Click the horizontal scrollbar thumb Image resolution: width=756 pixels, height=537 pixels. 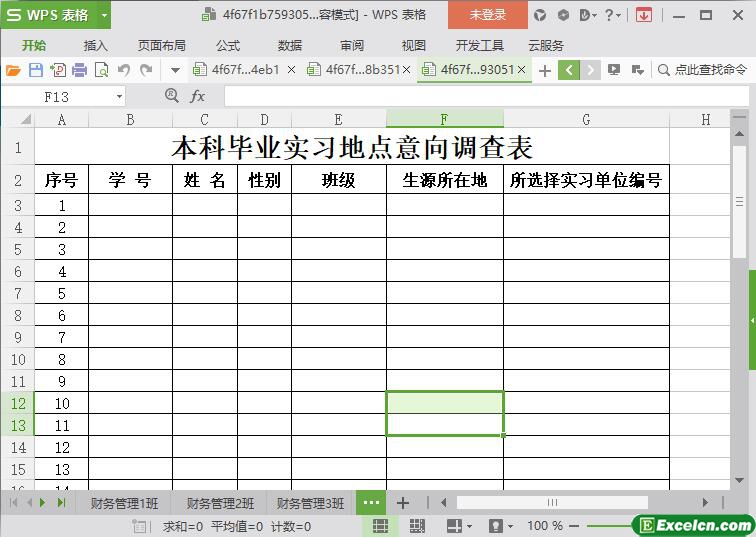pos(552,503)
